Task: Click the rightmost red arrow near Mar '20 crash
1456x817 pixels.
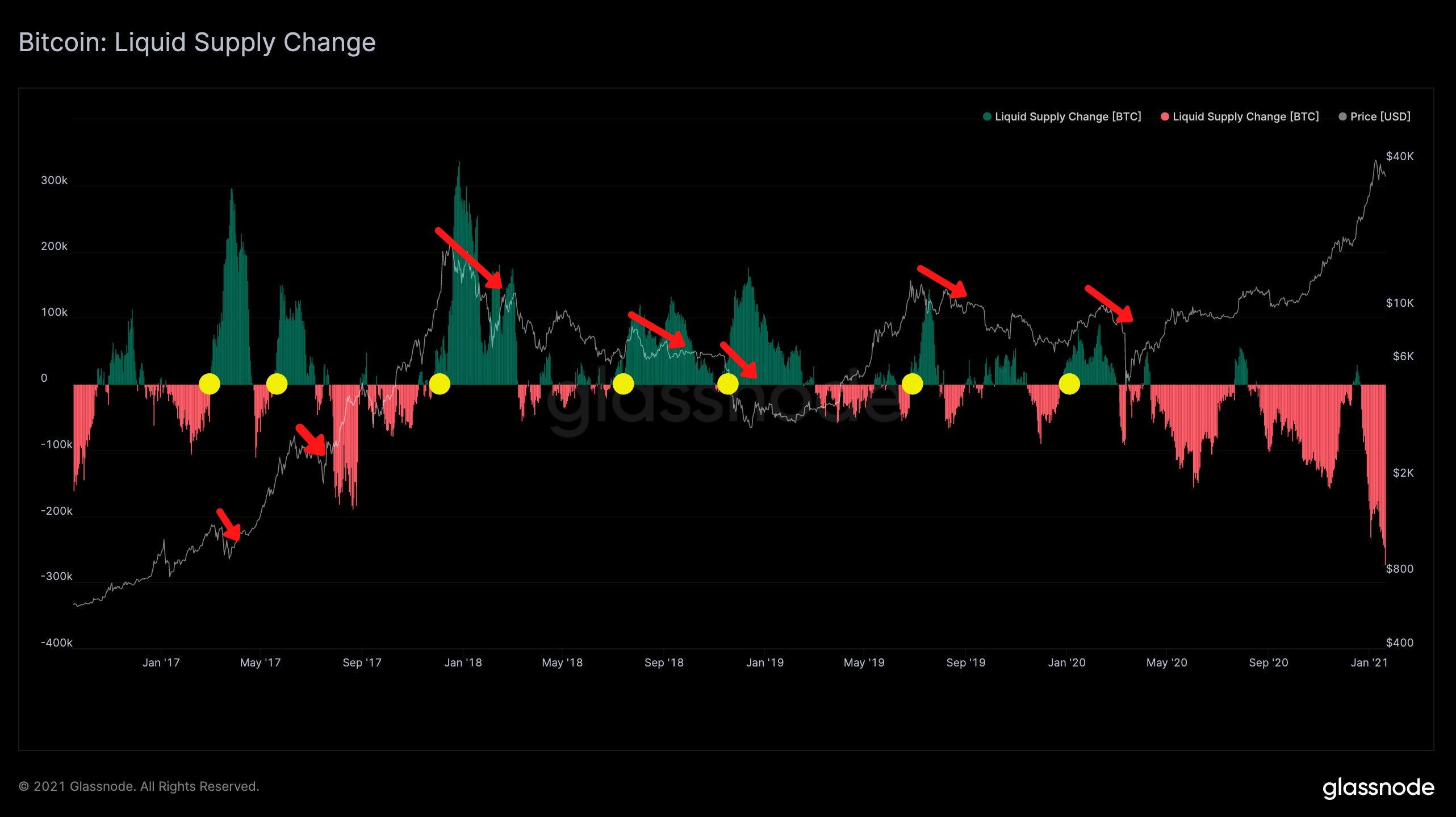Action: point(1109,304)
